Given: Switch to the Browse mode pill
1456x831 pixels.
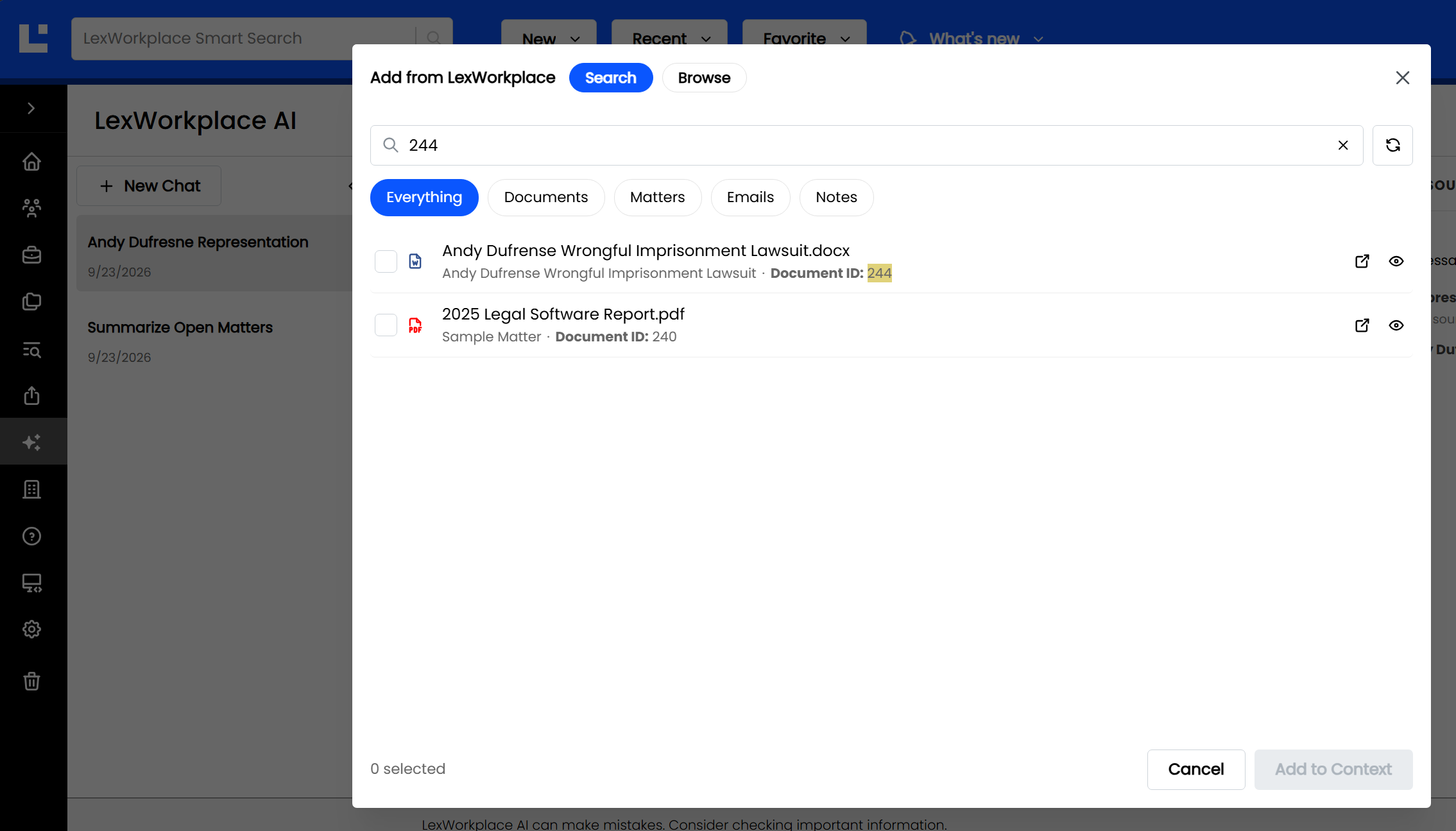Looking at the screenshot, I should click(x=704, y=78).
